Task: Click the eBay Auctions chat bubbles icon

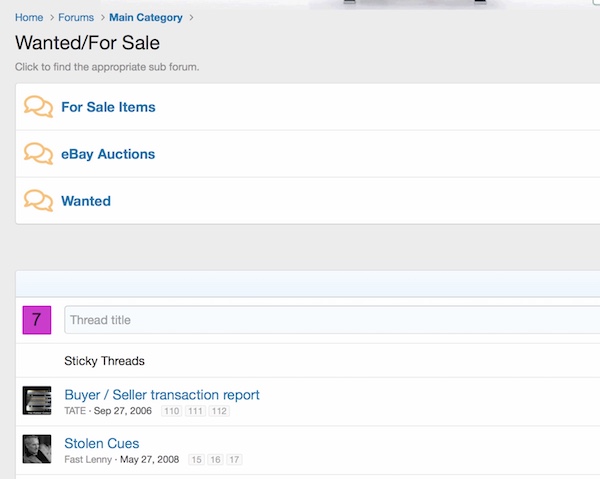Action: (38, 154)
